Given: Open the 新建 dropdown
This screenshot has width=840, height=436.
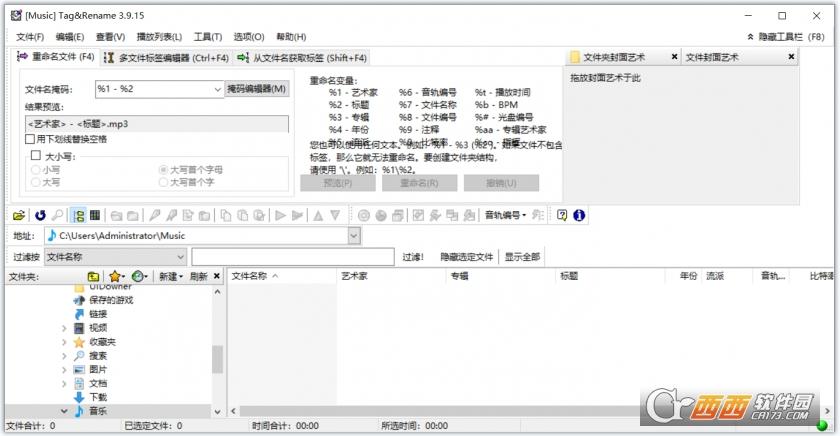Looking at the screenshot, I should pos(171,276).
